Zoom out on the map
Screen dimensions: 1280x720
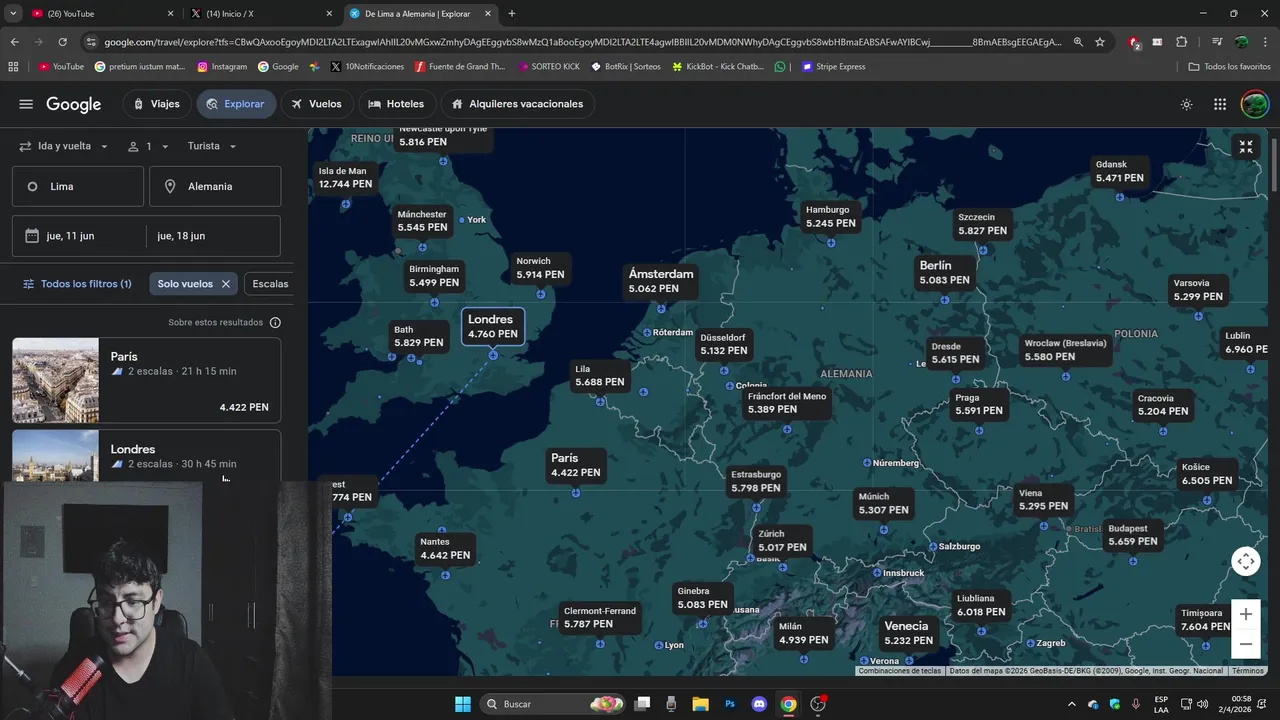click(x=1246, y=644)
